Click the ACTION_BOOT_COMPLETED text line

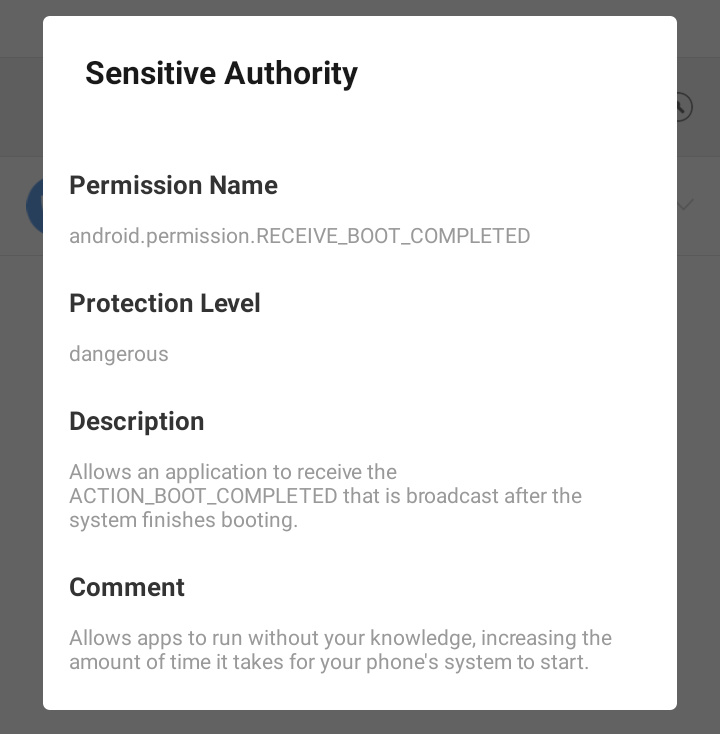point(325,496)
